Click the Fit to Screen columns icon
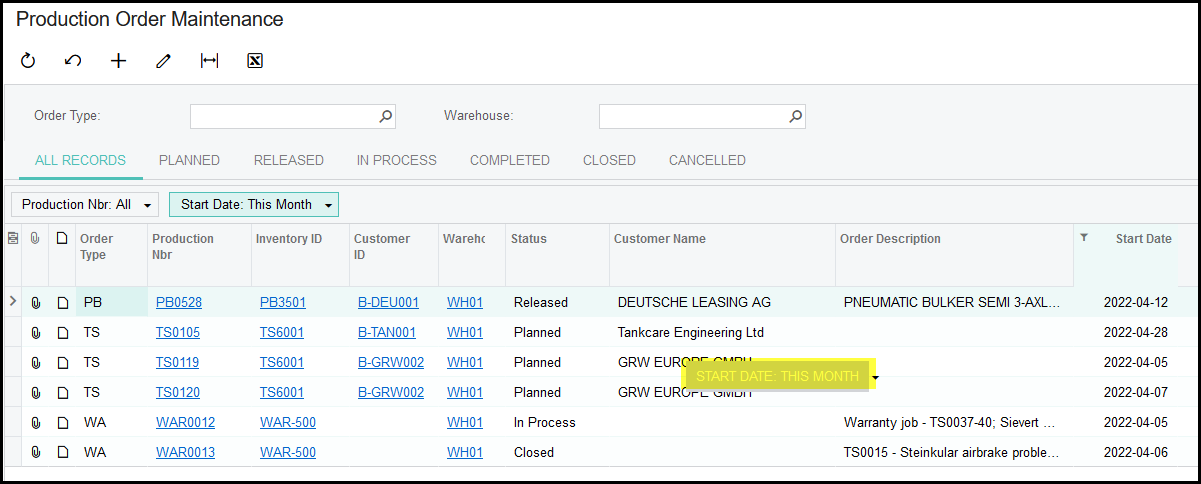Screen dimensions: 1201x484 (x=209, y=61)
